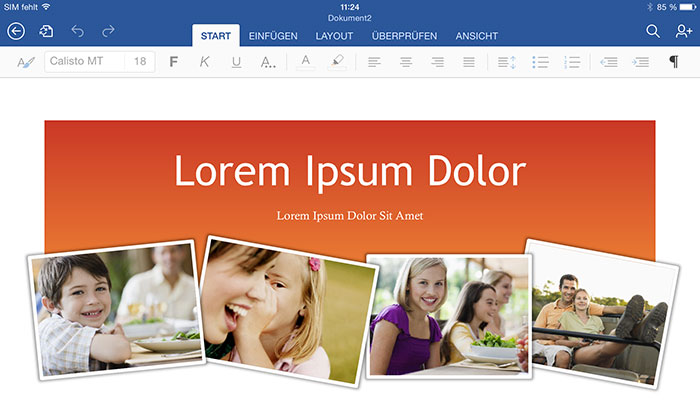Select the girl in purple photo
Image resolution: width=700 pixels, height=408 pixels.
click(x=449, y=316)
